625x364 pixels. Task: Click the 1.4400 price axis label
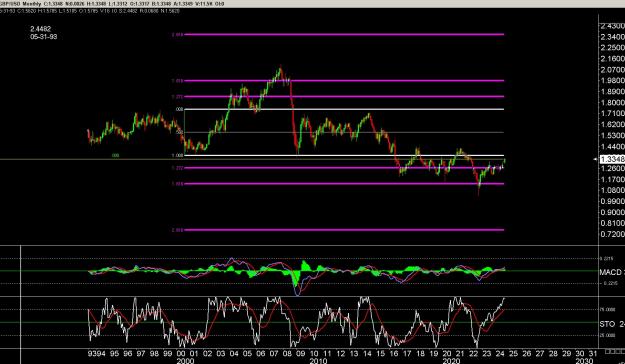(x=613, y=146)
